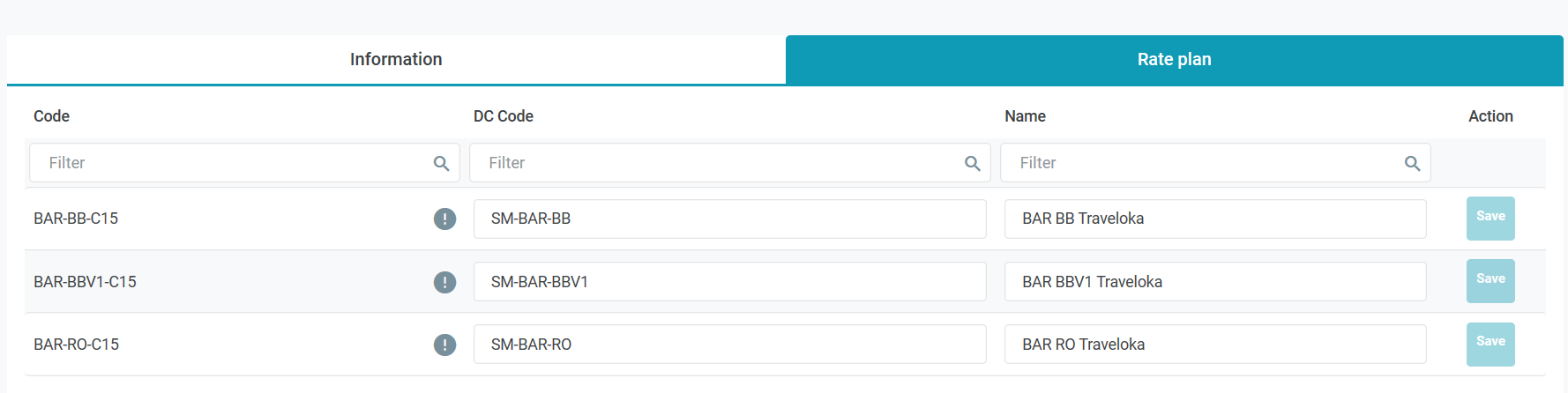Edit the BAR BBV1 Traveloka name field

tap(1214, 282)
